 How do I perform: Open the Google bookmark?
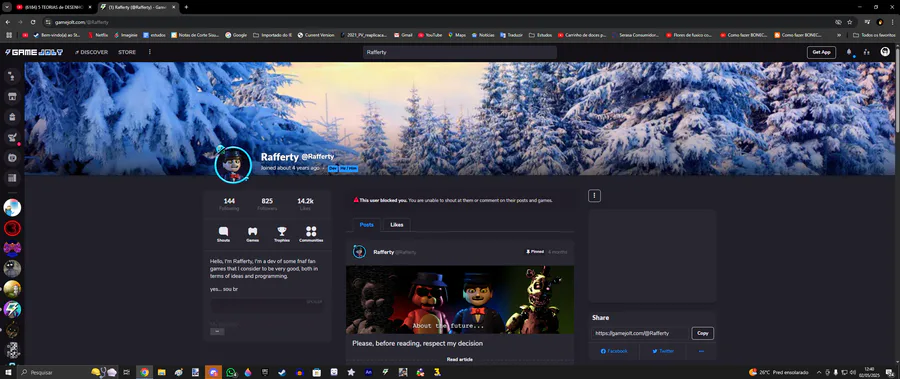pyautogui.click(x=236, y=35)
